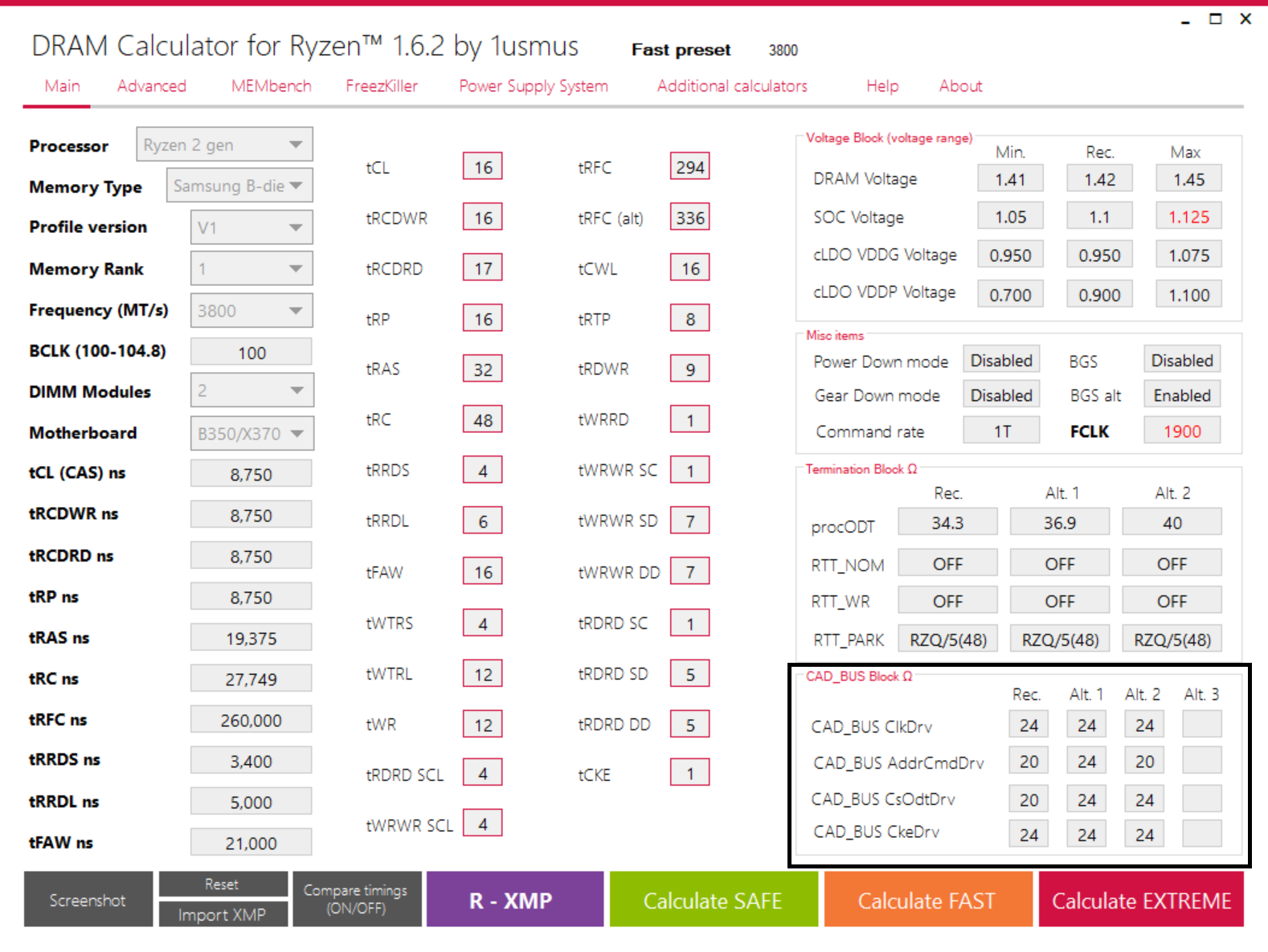
Task: Select the tWTRL timing value 12
Action: 483,674
